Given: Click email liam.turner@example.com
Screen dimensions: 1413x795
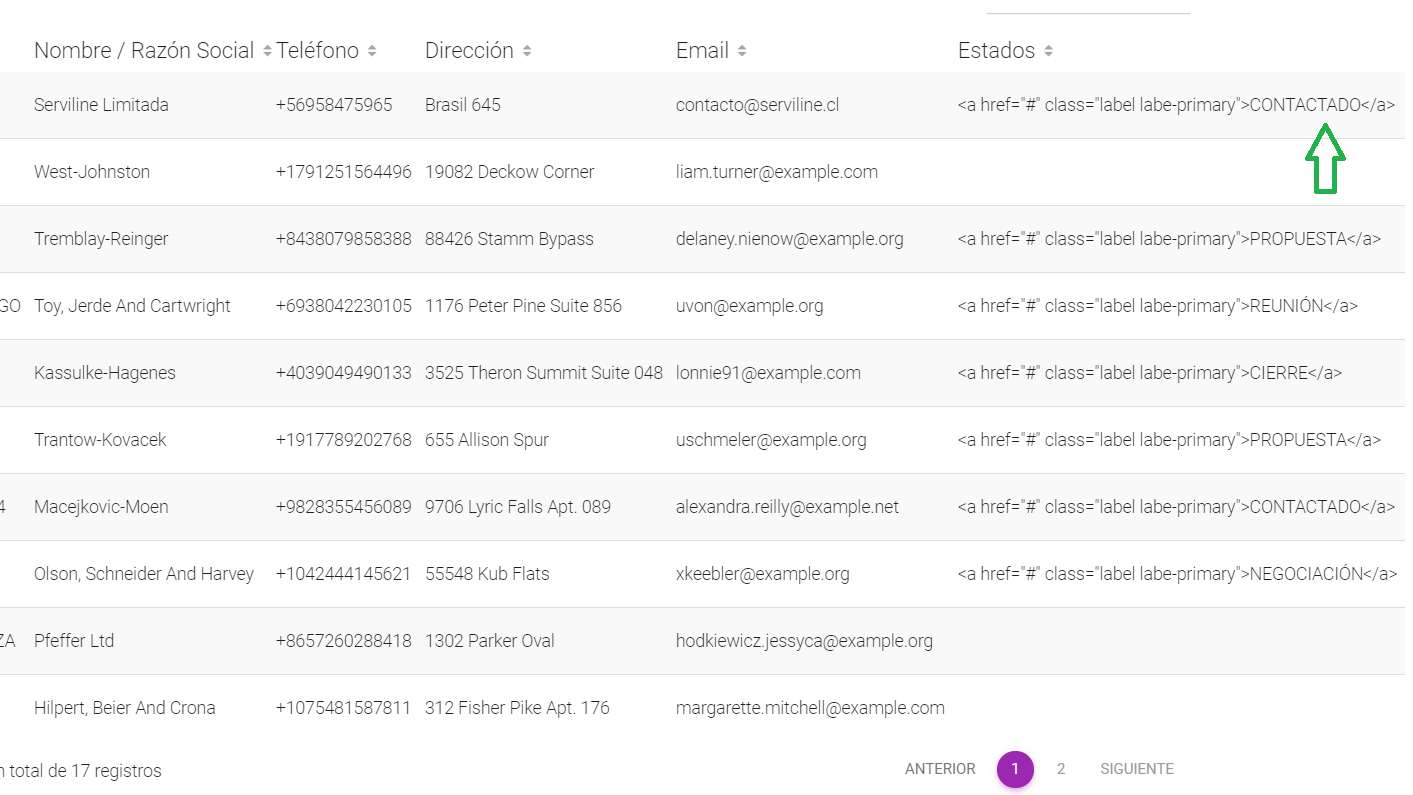Looking at the screenshot, I should [777, 172].
